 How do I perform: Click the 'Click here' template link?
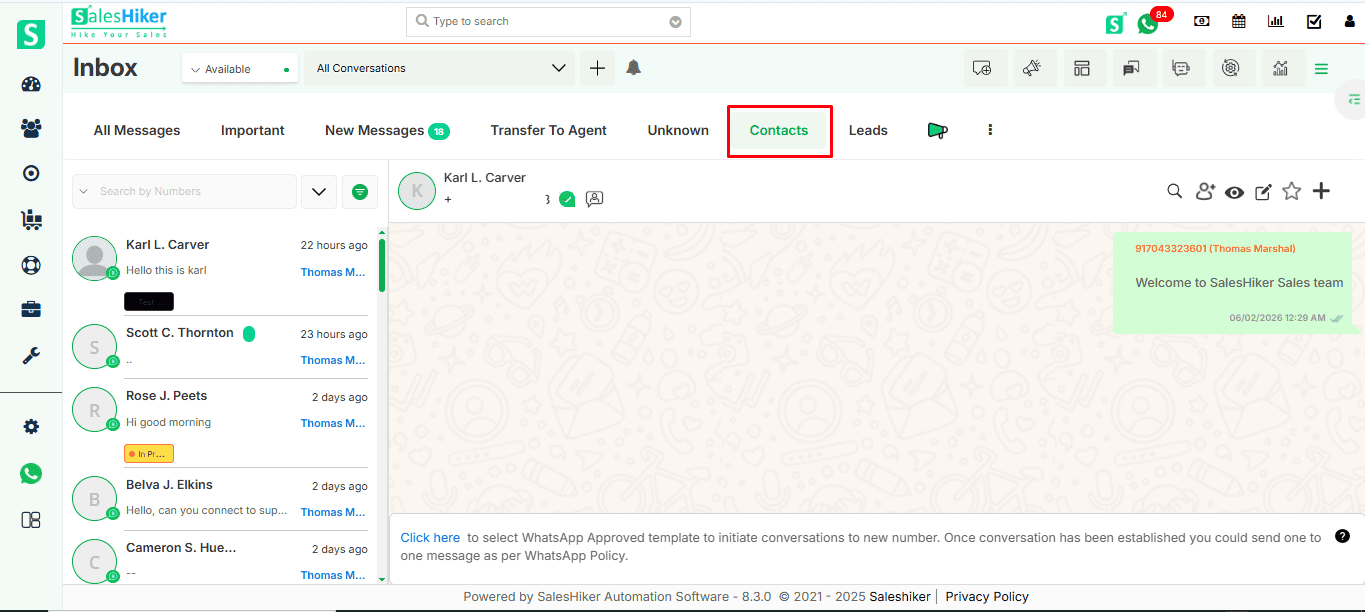[430, 537]
